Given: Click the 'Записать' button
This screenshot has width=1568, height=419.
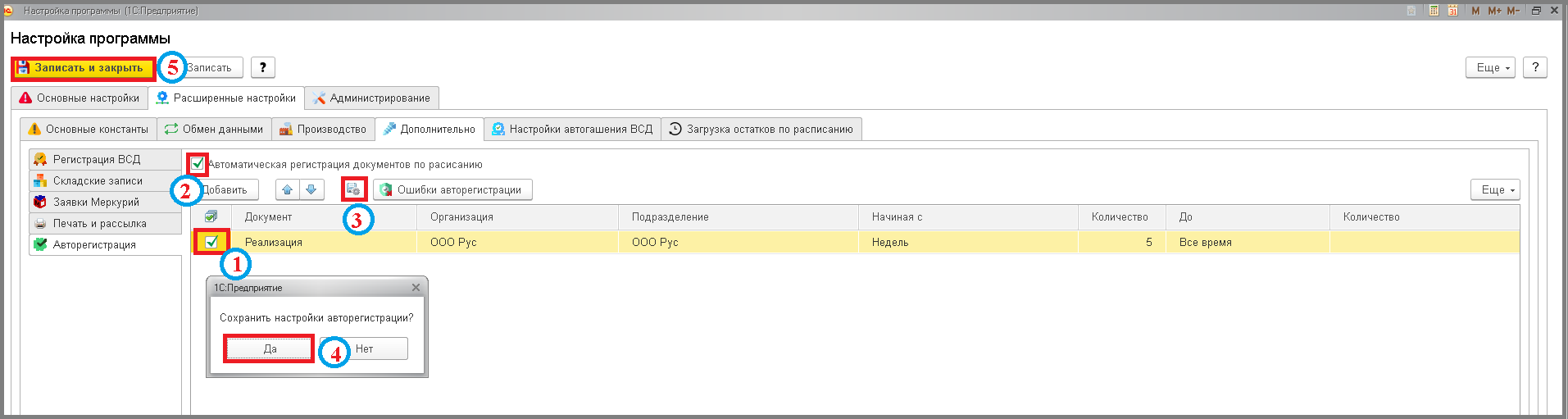Looking at the screenshot, I should pos(210,67).
